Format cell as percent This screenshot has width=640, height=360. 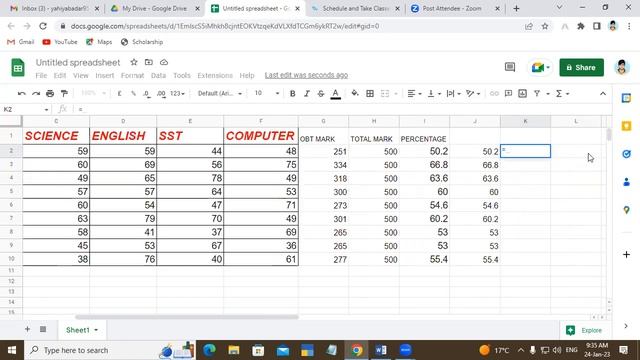[133, 93]
